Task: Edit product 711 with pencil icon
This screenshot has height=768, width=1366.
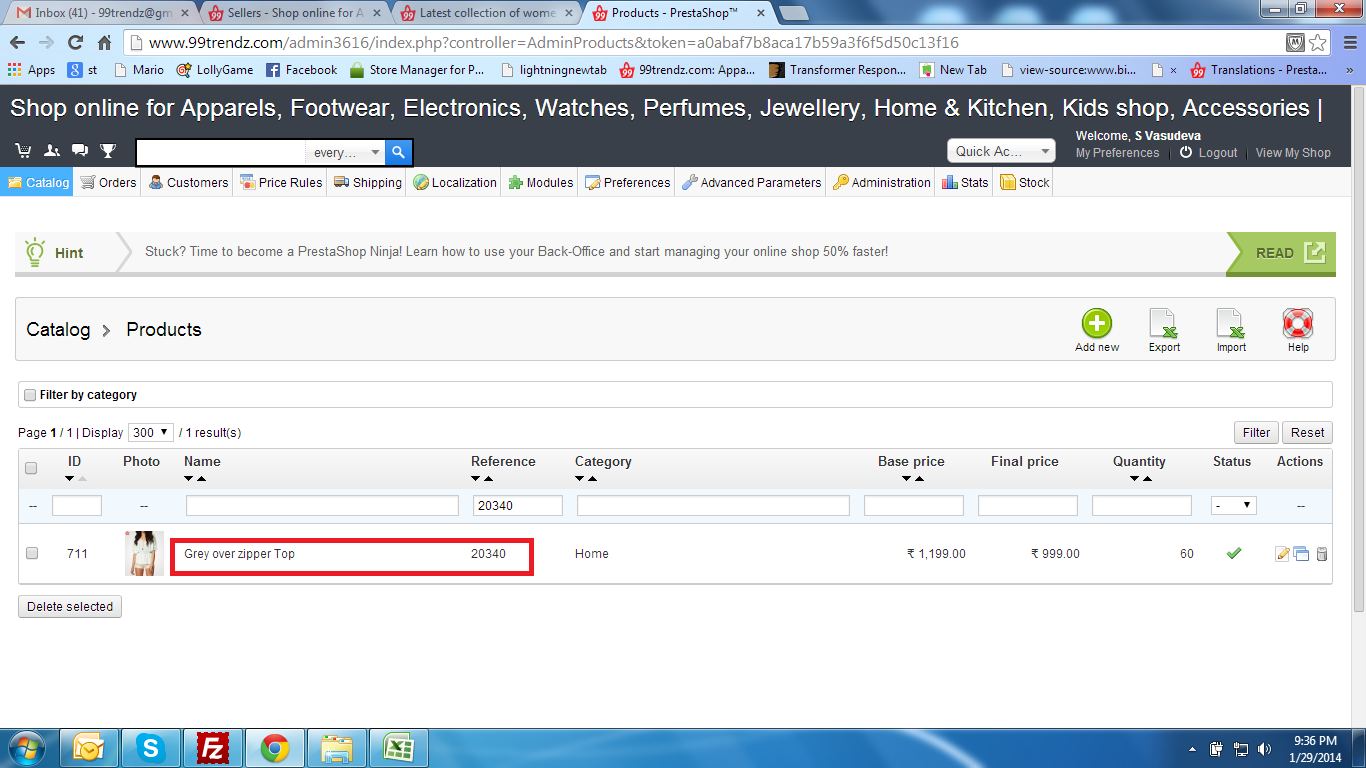Action: [x=1282, y=554]
